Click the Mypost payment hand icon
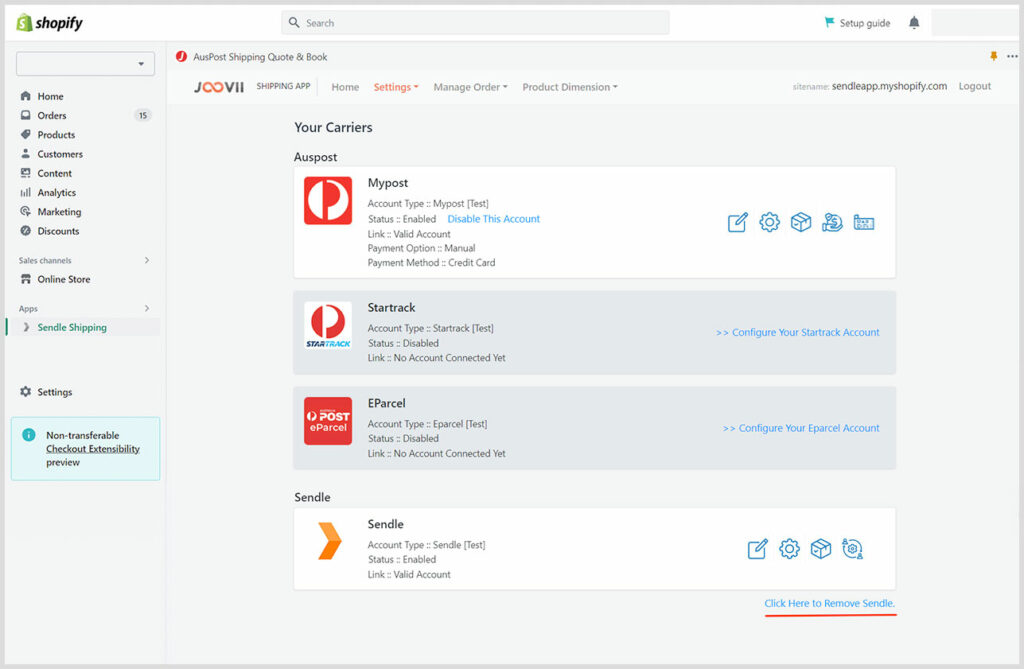This screenshot has width=1024, height=669. point(832,223)
